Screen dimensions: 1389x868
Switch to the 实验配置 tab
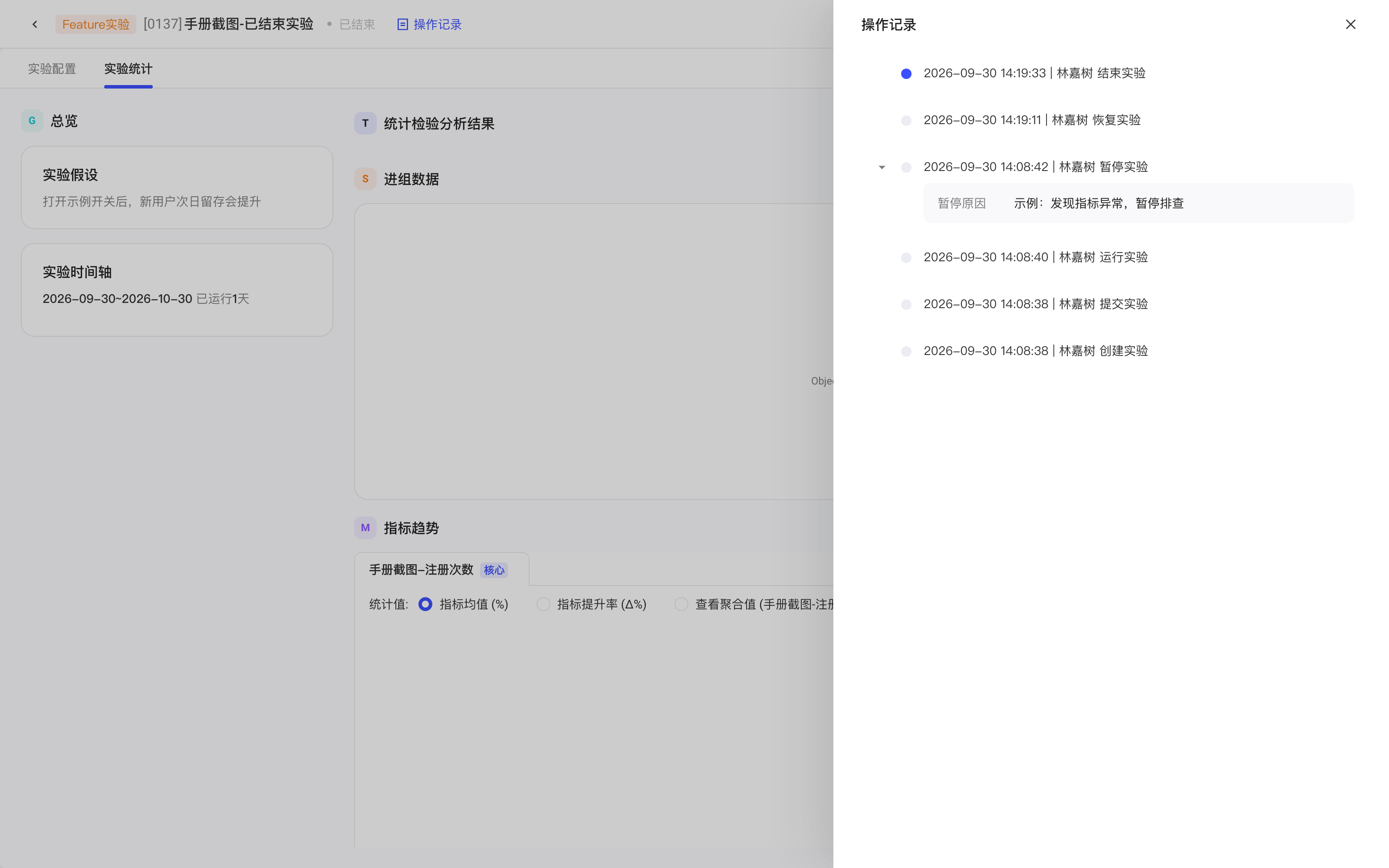(52, 69)
